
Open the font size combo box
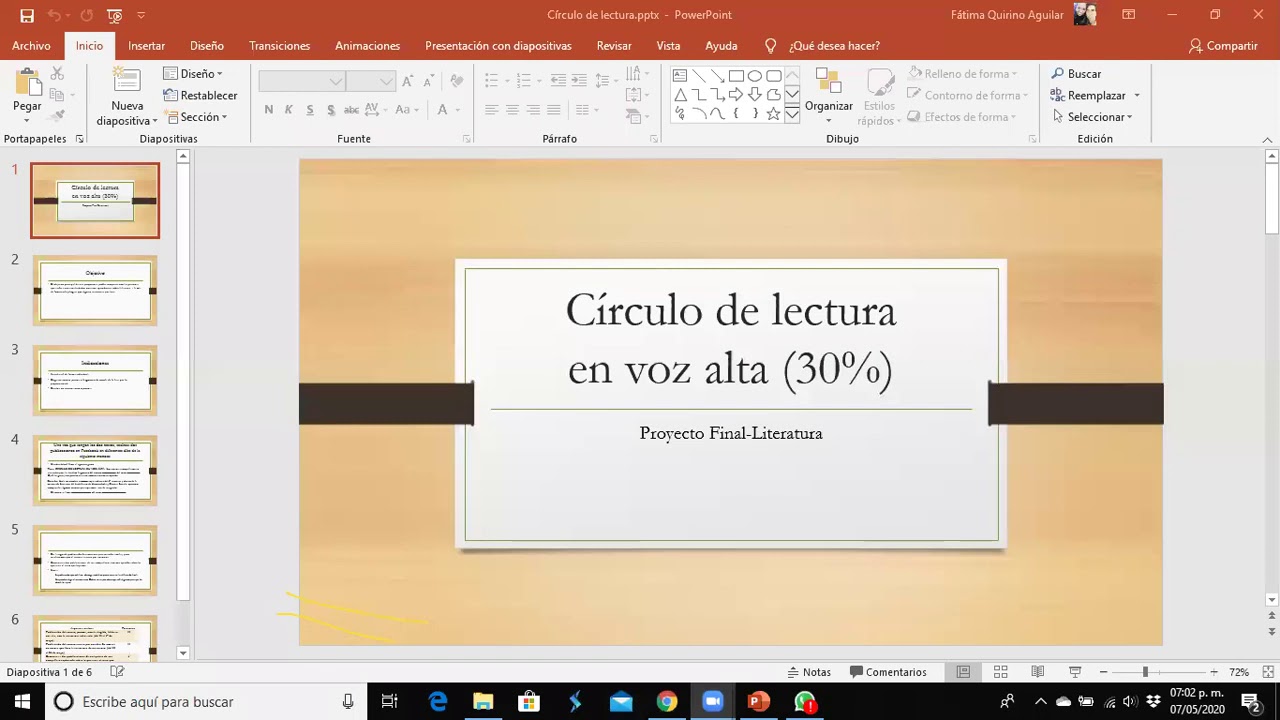(x=373, y=81)
